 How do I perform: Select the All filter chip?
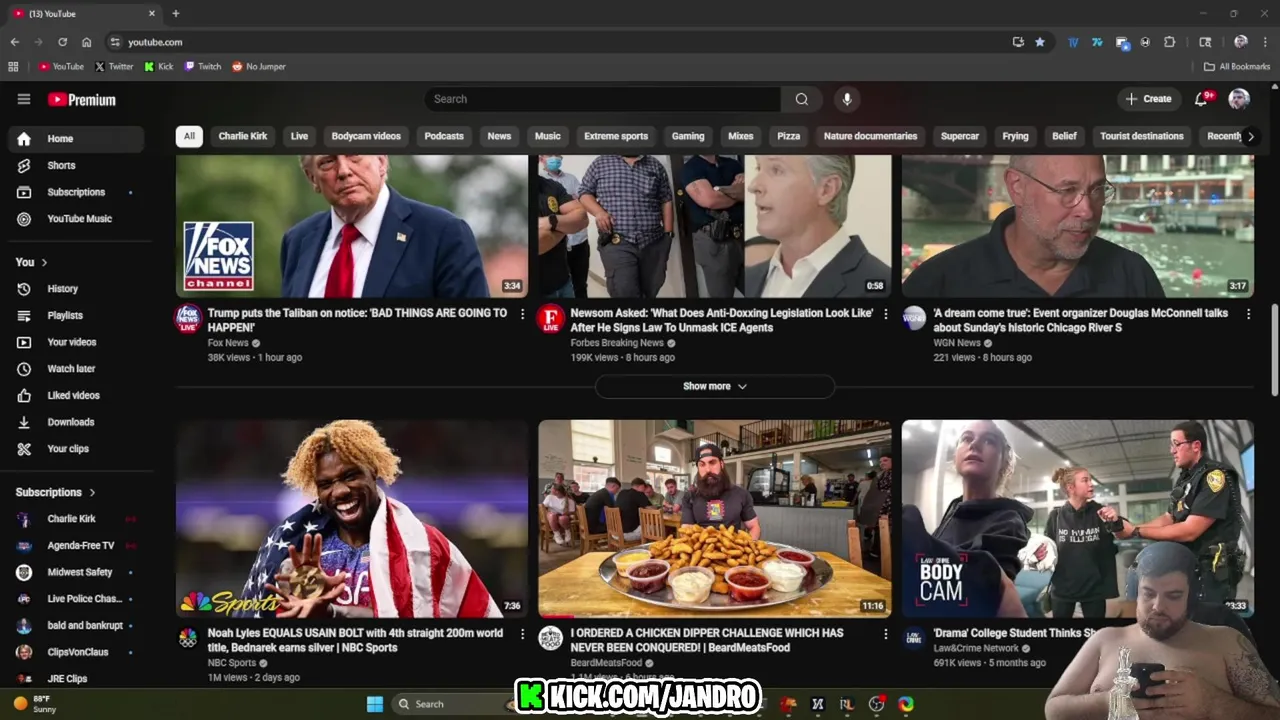pos(189,136)
